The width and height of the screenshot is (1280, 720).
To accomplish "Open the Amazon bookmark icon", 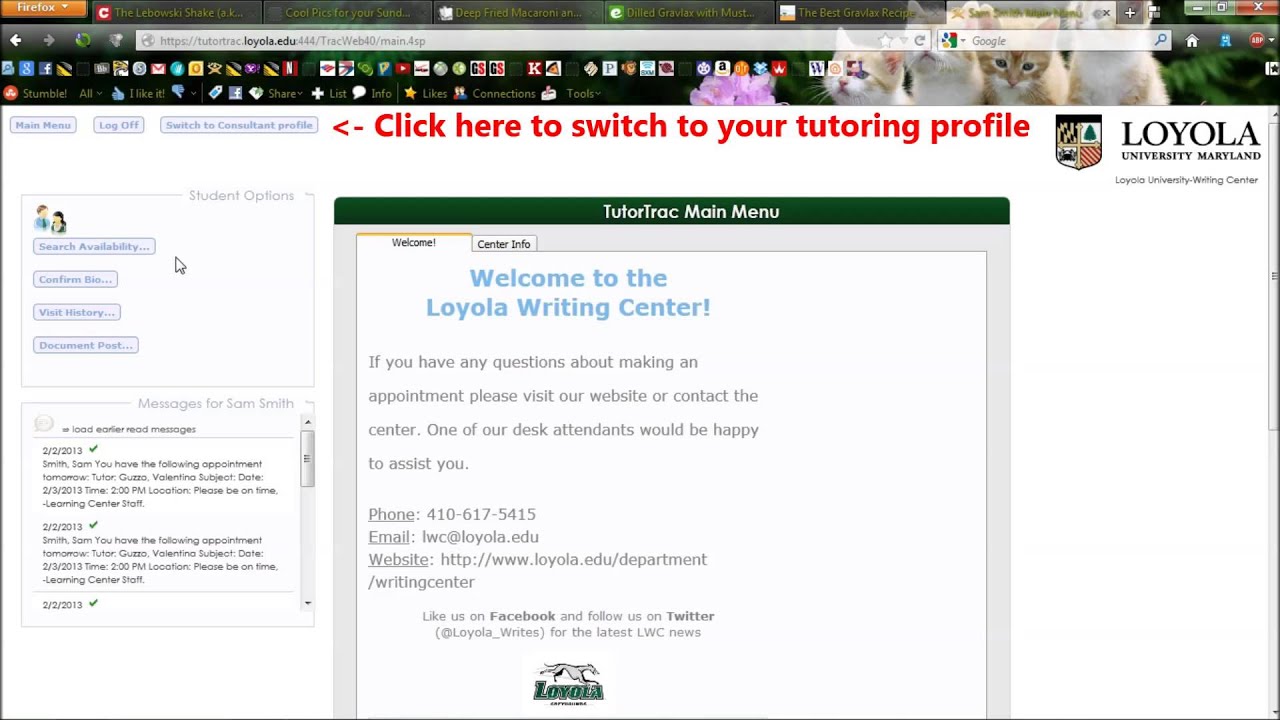I will (722, 68).
